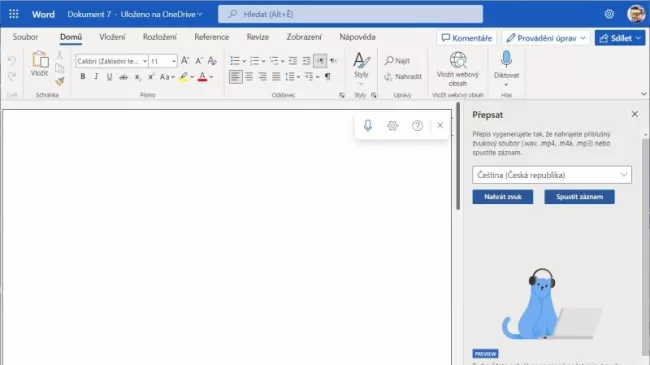The width and height of the screenshot is (650, 365).
Task: Toggle italic formatting
Action: (x=96, y=77)
